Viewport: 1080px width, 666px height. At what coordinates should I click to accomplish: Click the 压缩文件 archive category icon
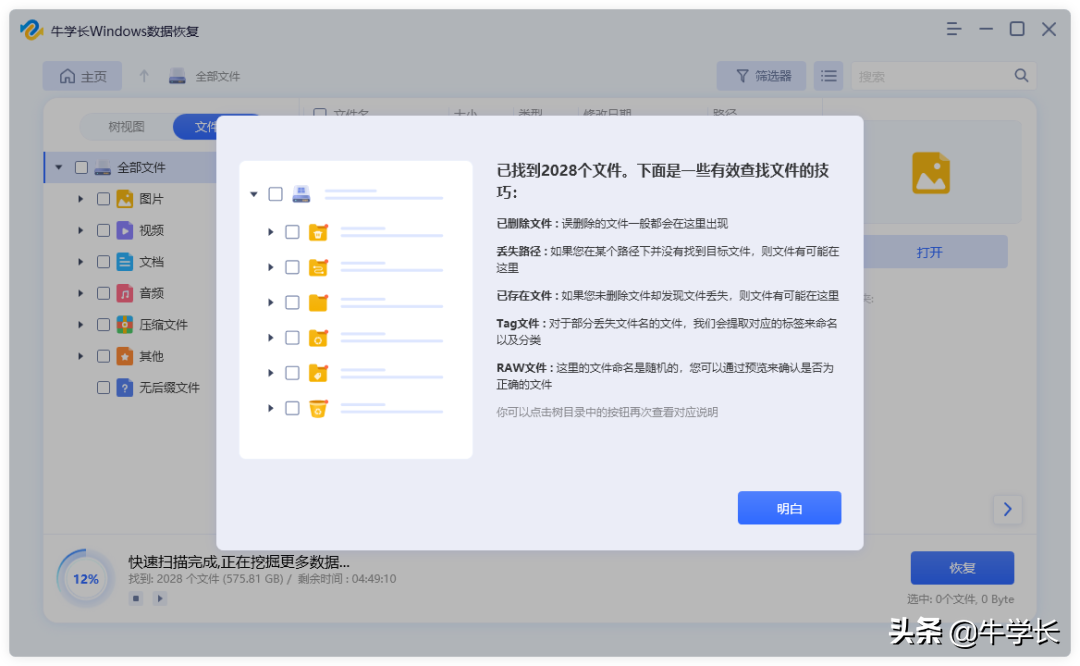(123, 324)
